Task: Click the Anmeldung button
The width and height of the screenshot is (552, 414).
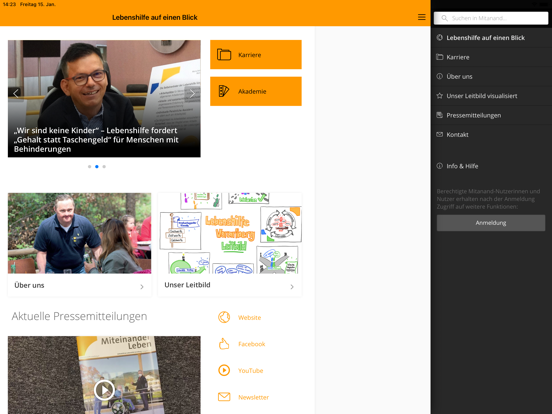Action: click(x=491, y=223)
